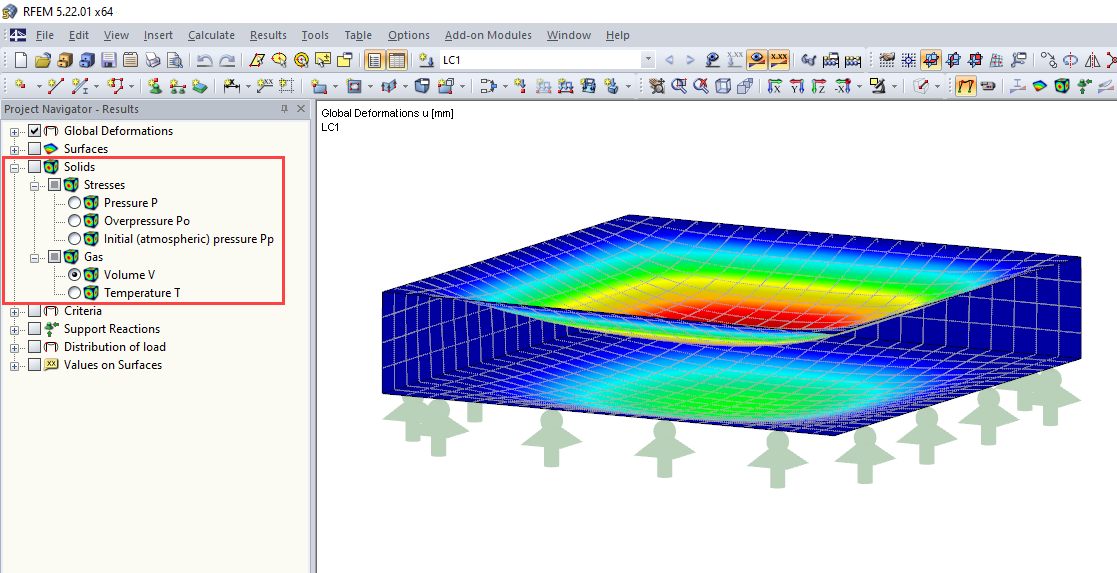Check the Surfaces results checkbox

34,148
